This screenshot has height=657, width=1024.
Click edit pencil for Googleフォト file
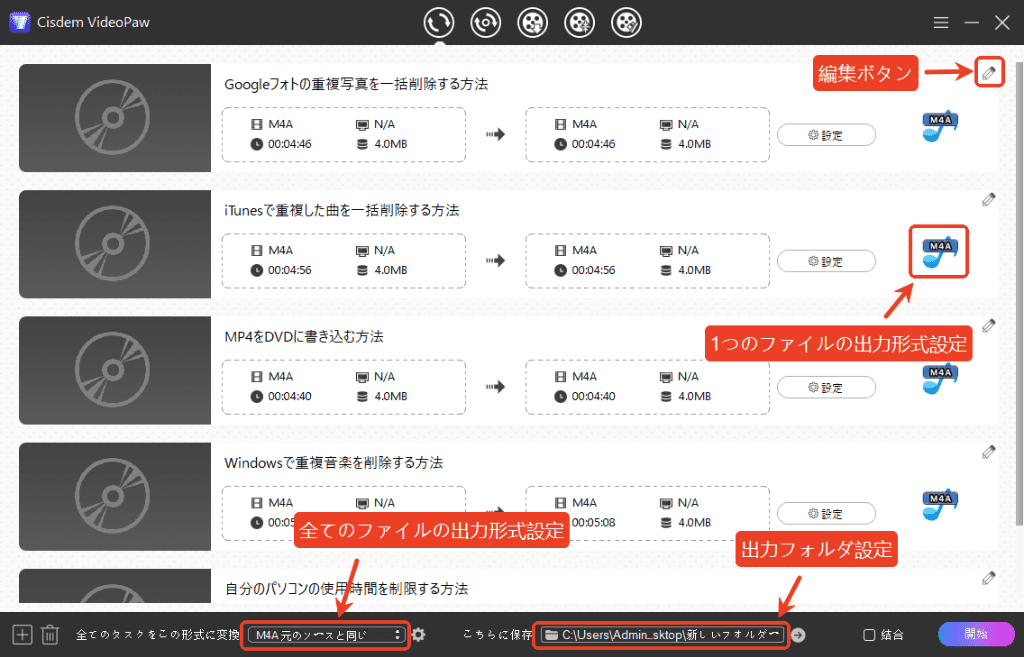(988, 72)
